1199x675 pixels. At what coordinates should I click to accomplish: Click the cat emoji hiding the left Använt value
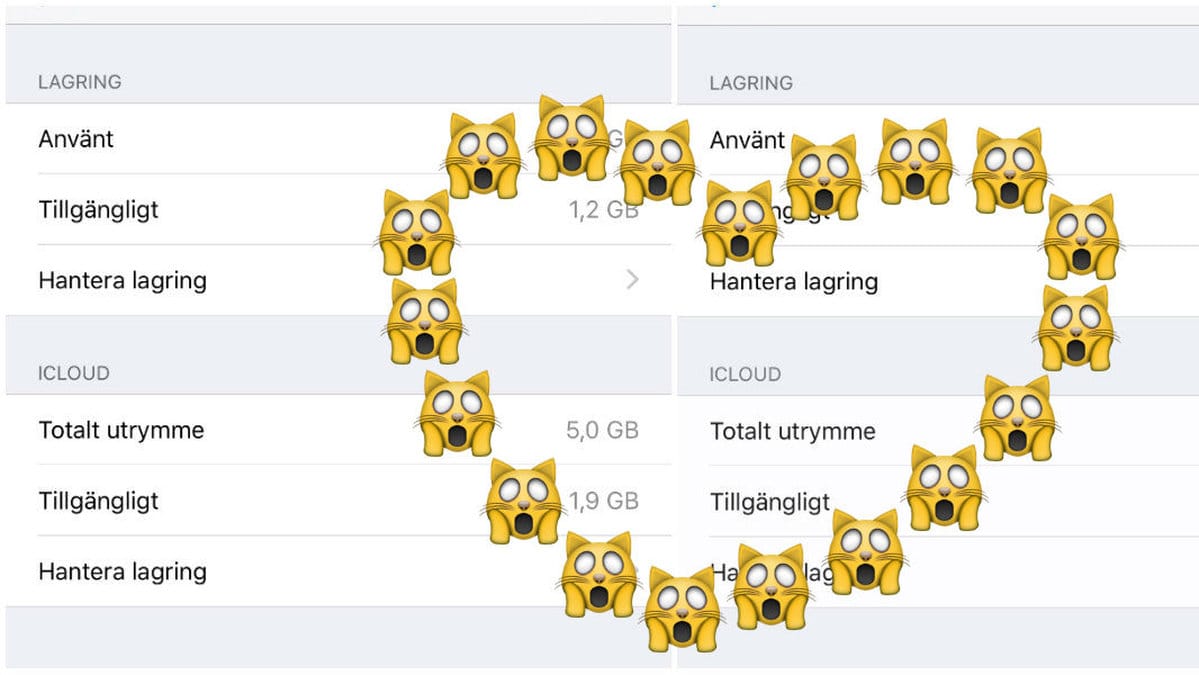573,138
